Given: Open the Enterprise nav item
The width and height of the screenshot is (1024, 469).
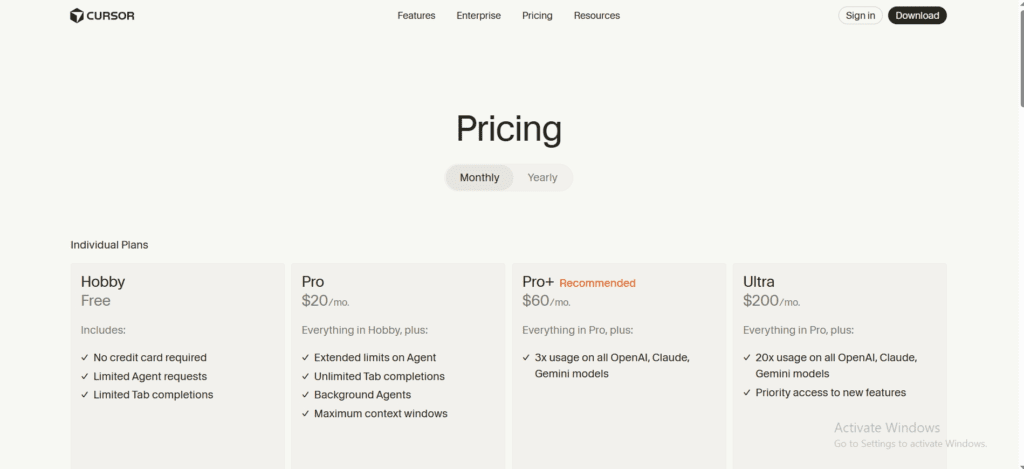Looking at the screenshot, I should tap(478, 16).
